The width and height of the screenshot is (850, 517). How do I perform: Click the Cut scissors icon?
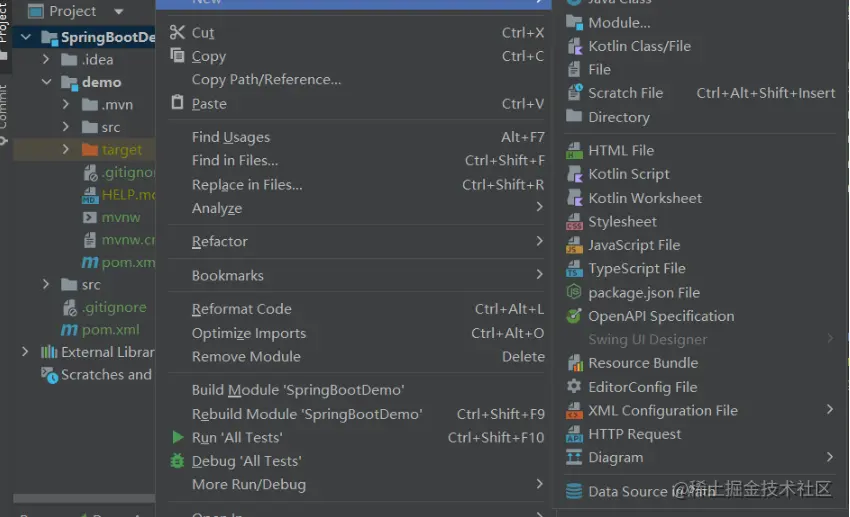click(178, 33)
